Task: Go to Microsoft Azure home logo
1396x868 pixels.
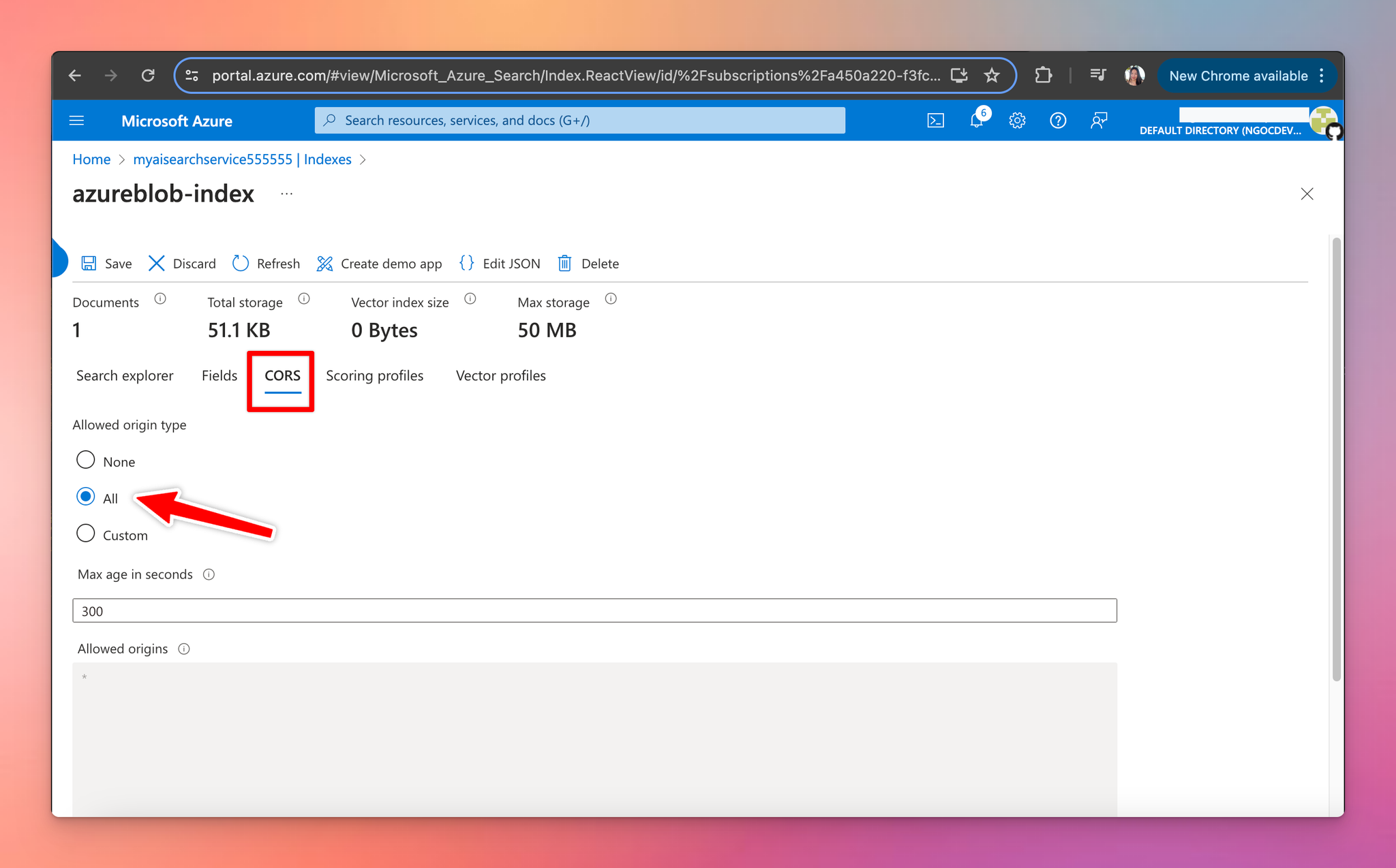Action: point(177,121)
